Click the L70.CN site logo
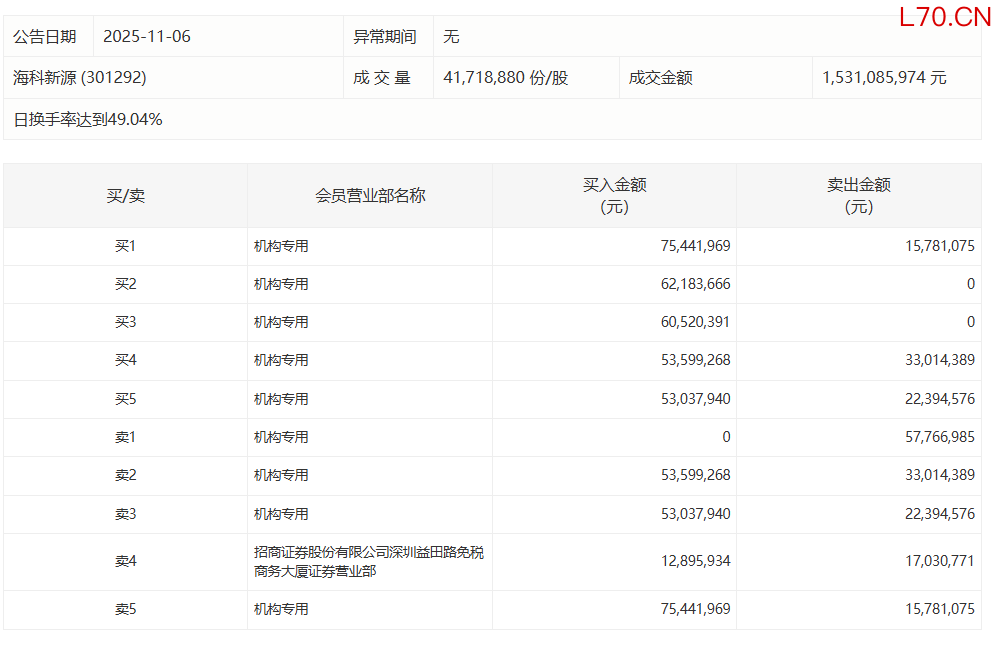 tap(944, 17)
